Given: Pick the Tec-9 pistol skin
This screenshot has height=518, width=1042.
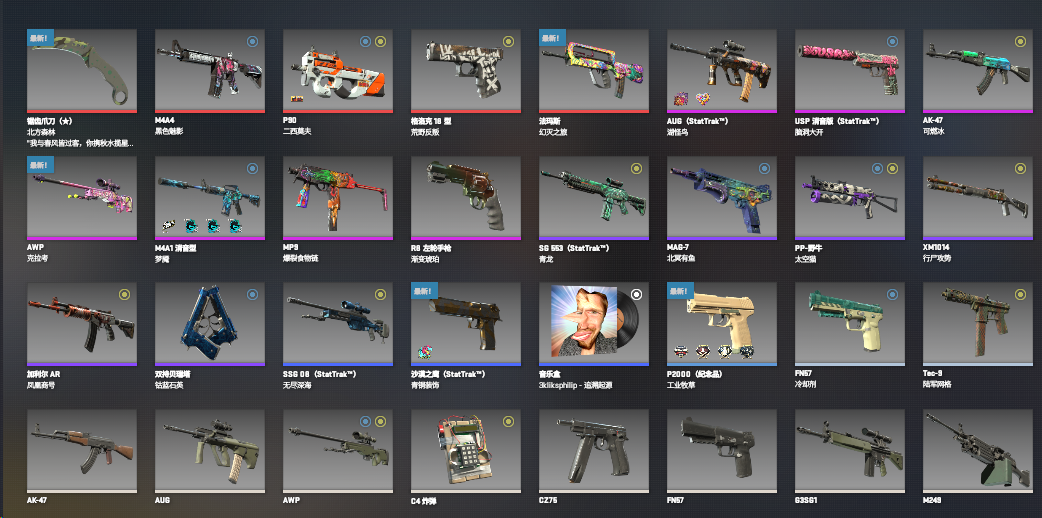Looking at the screenshot, I should point(978,324).
